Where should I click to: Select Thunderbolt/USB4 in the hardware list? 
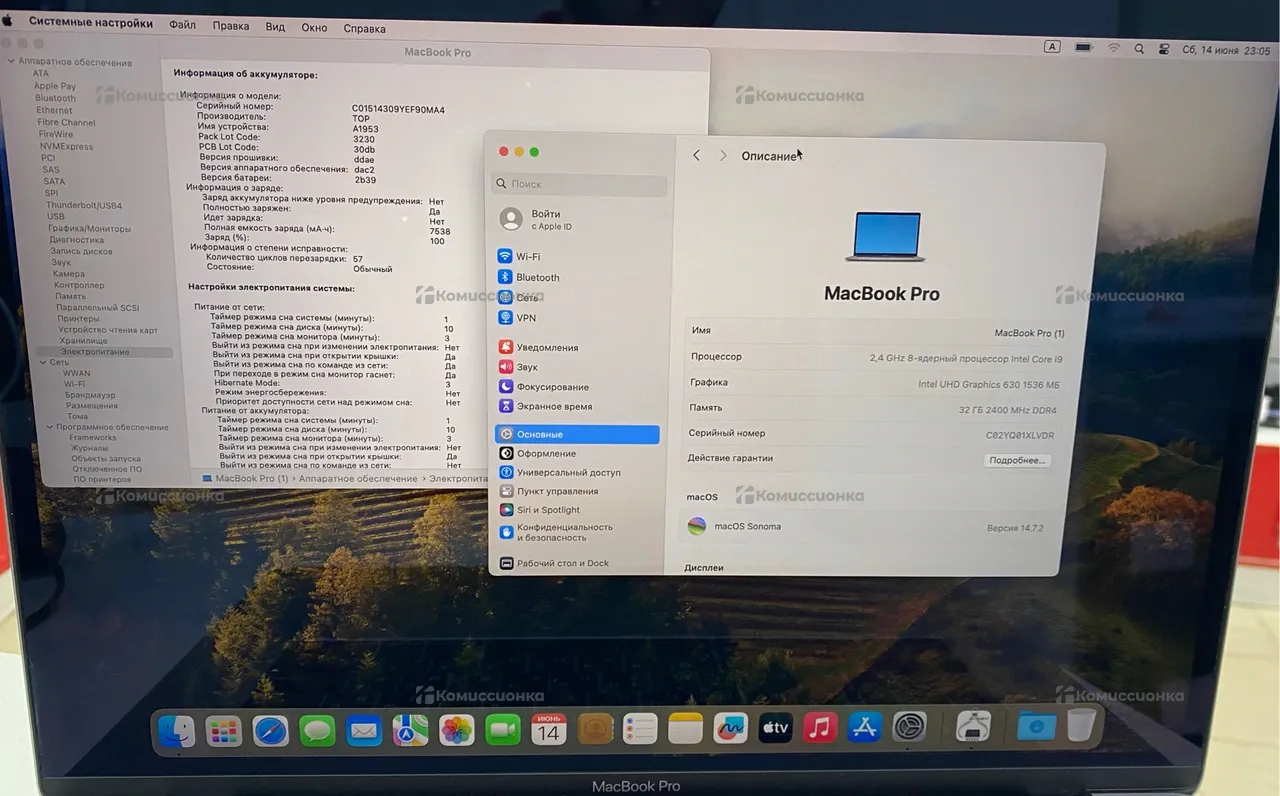[84, 205]
